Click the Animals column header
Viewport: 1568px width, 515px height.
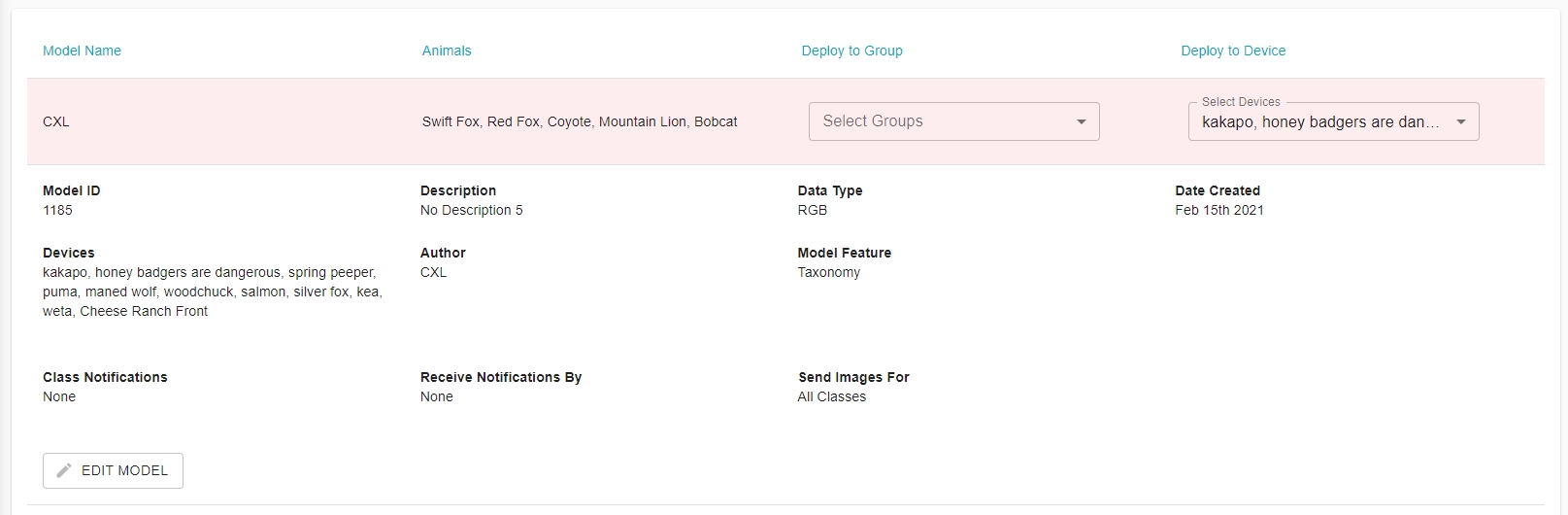coord(447,51)
